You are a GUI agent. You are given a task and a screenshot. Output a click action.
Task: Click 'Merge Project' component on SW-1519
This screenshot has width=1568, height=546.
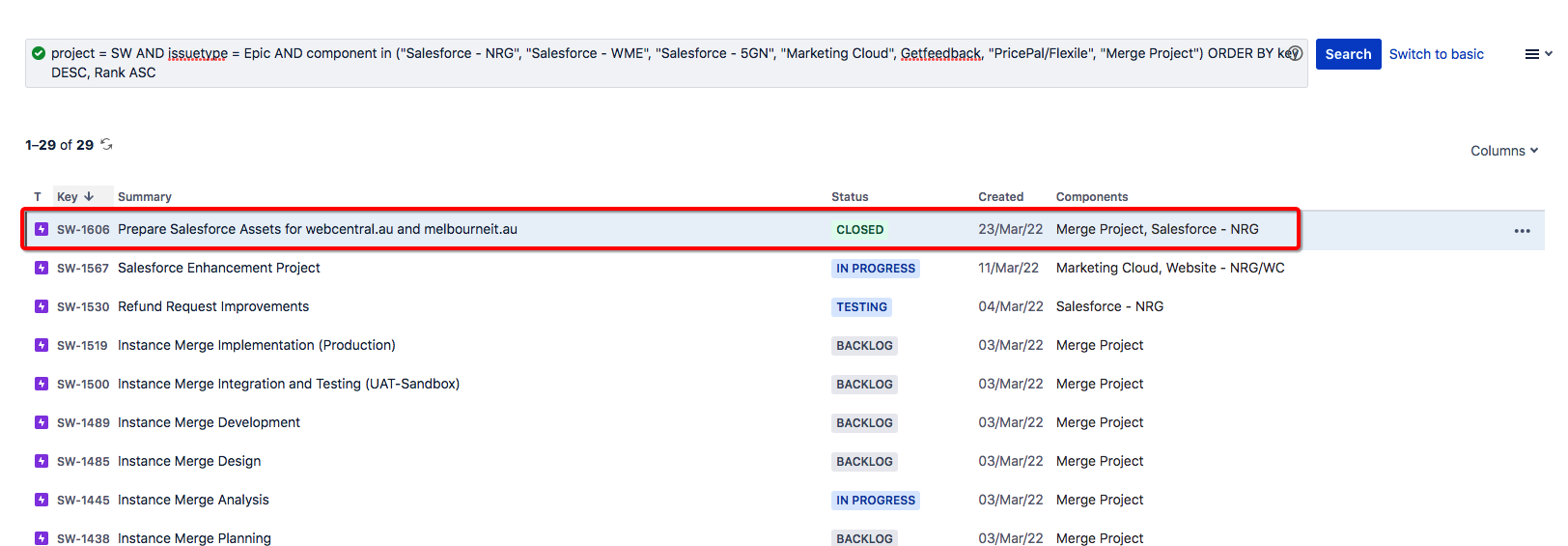pyautogui.click(x=1100, y=345)
